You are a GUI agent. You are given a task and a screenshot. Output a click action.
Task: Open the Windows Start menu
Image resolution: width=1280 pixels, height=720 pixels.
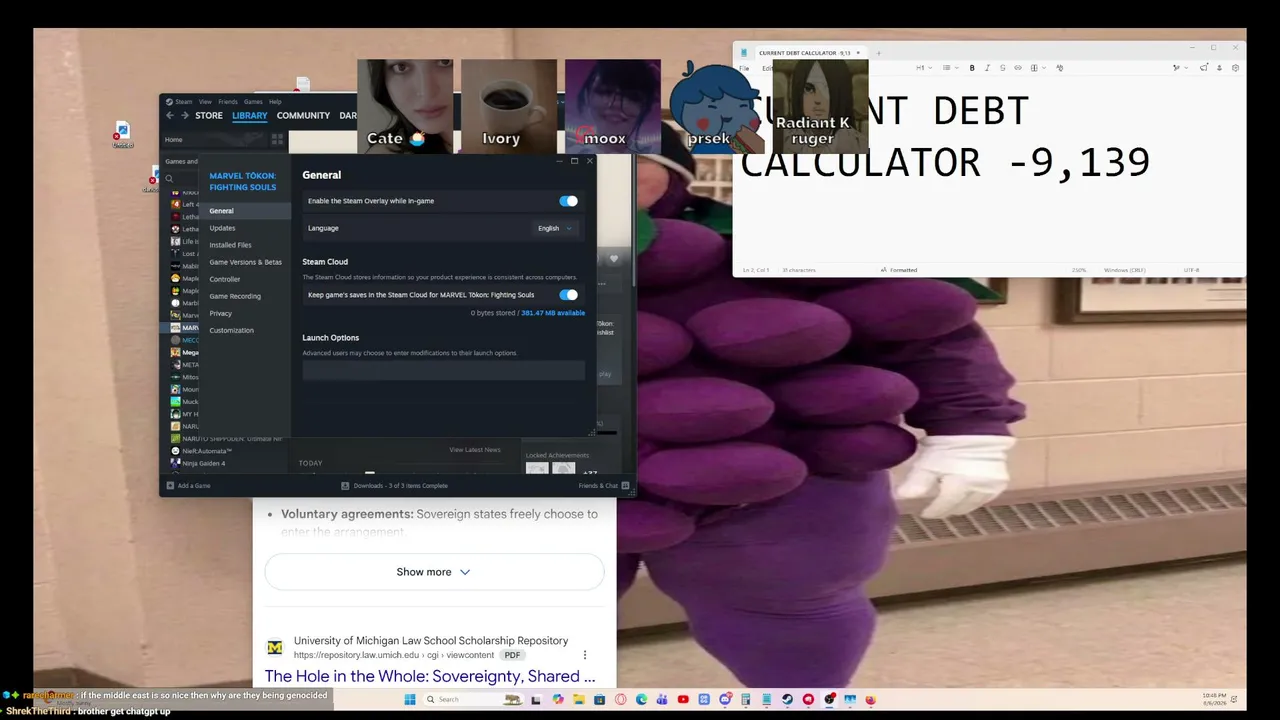point(409,699)
